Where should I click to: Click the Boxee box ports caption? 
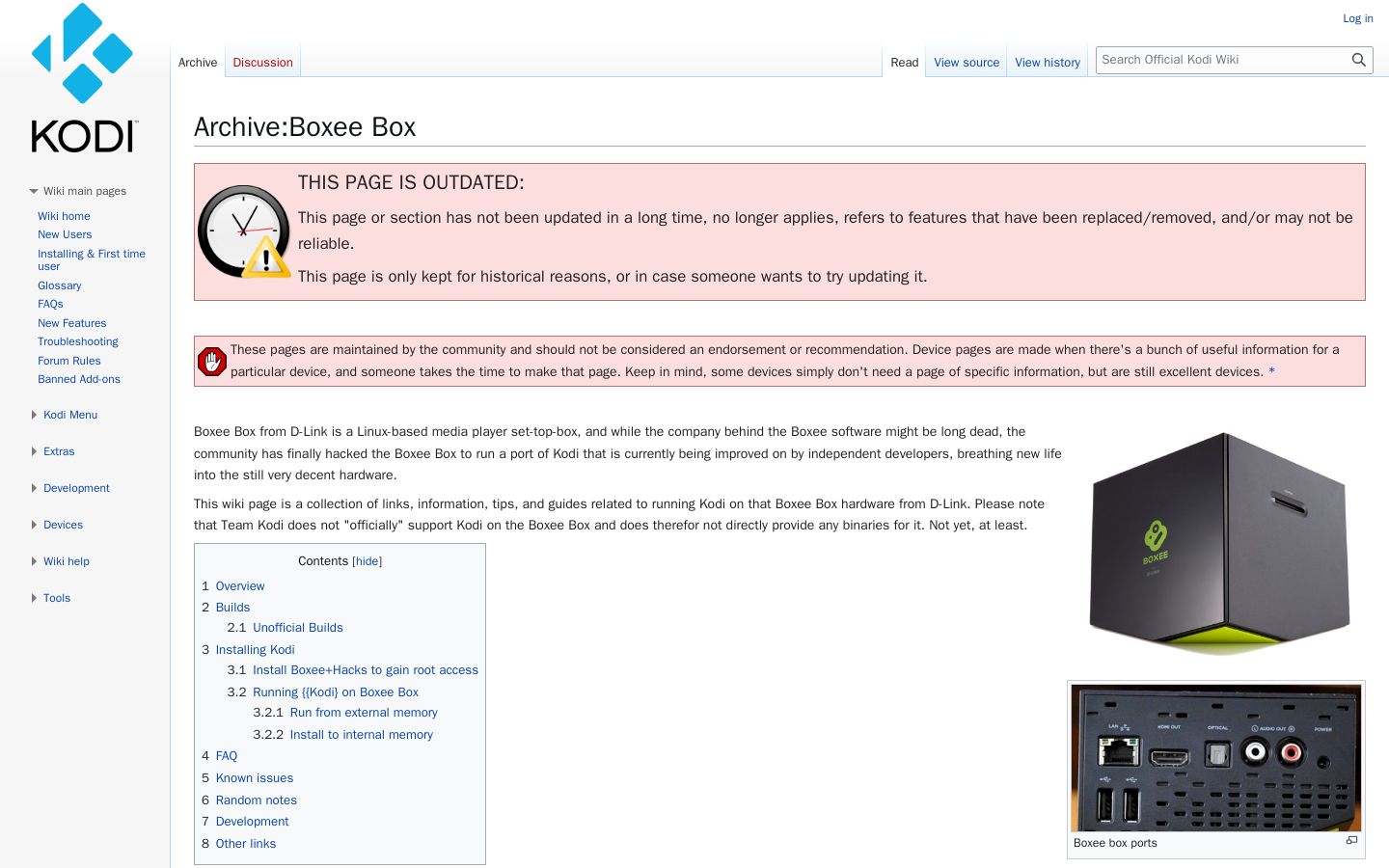1115,843
